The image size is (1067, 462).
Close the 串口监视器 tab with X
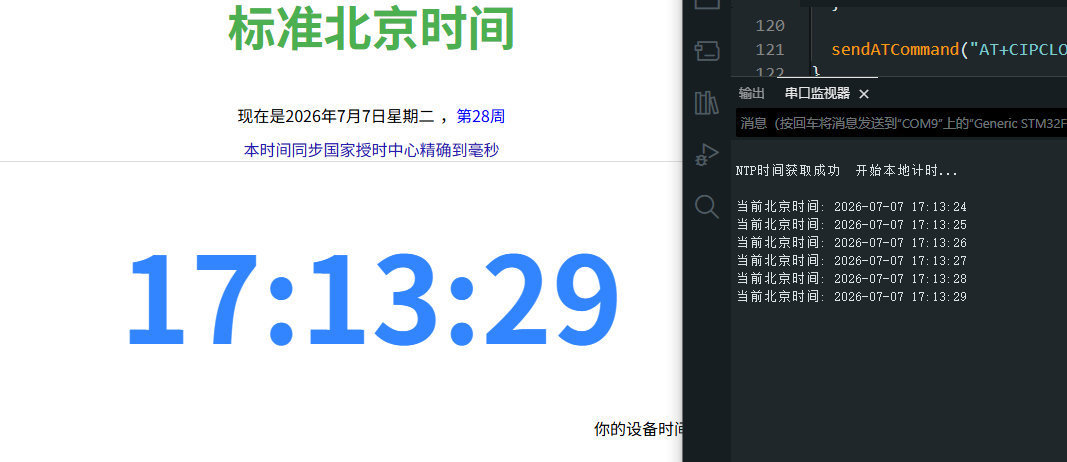coord(864,94)
